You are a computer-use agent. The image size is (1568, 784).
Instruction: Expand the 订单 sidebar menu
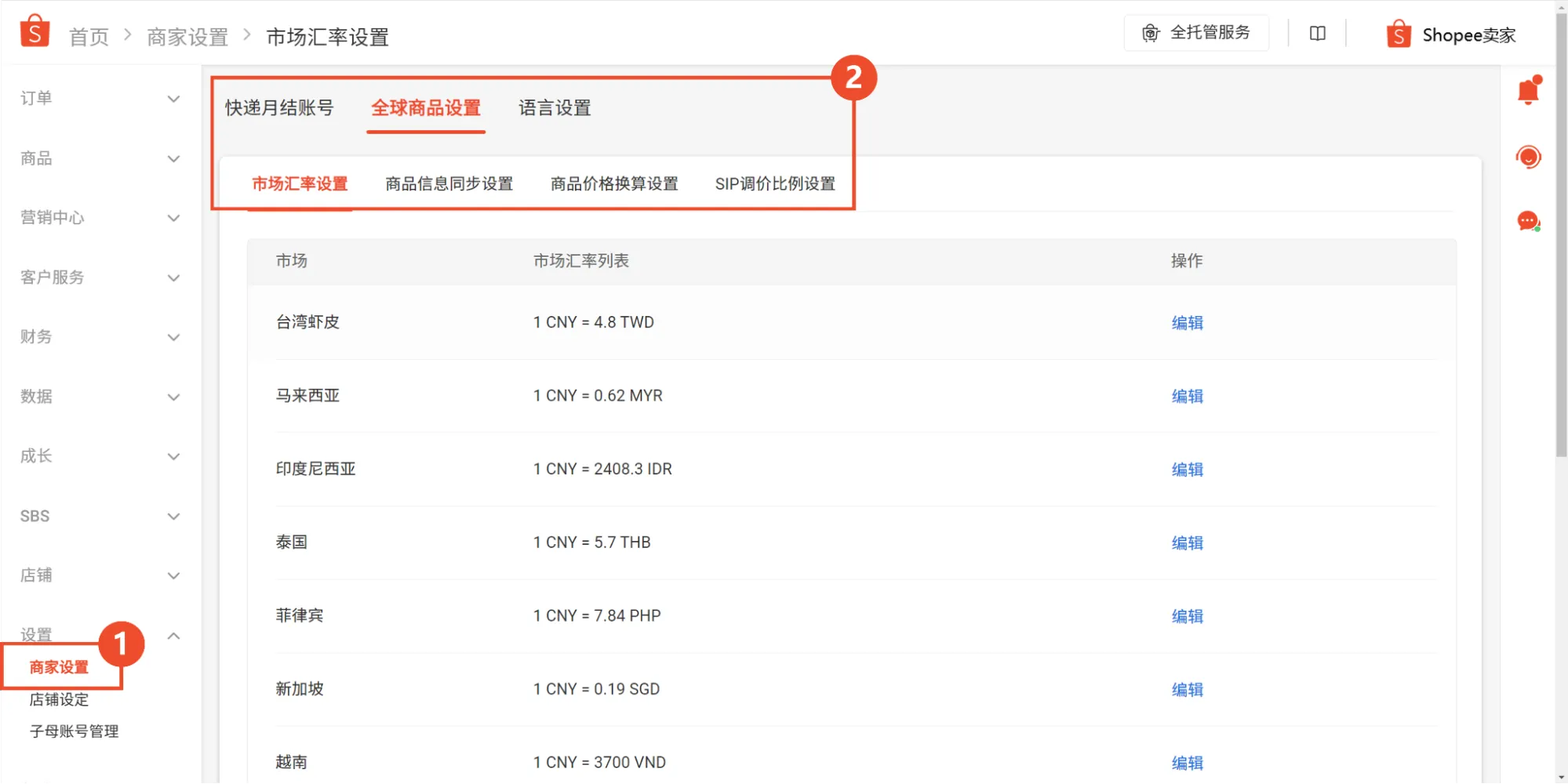[x=173, y=99]
